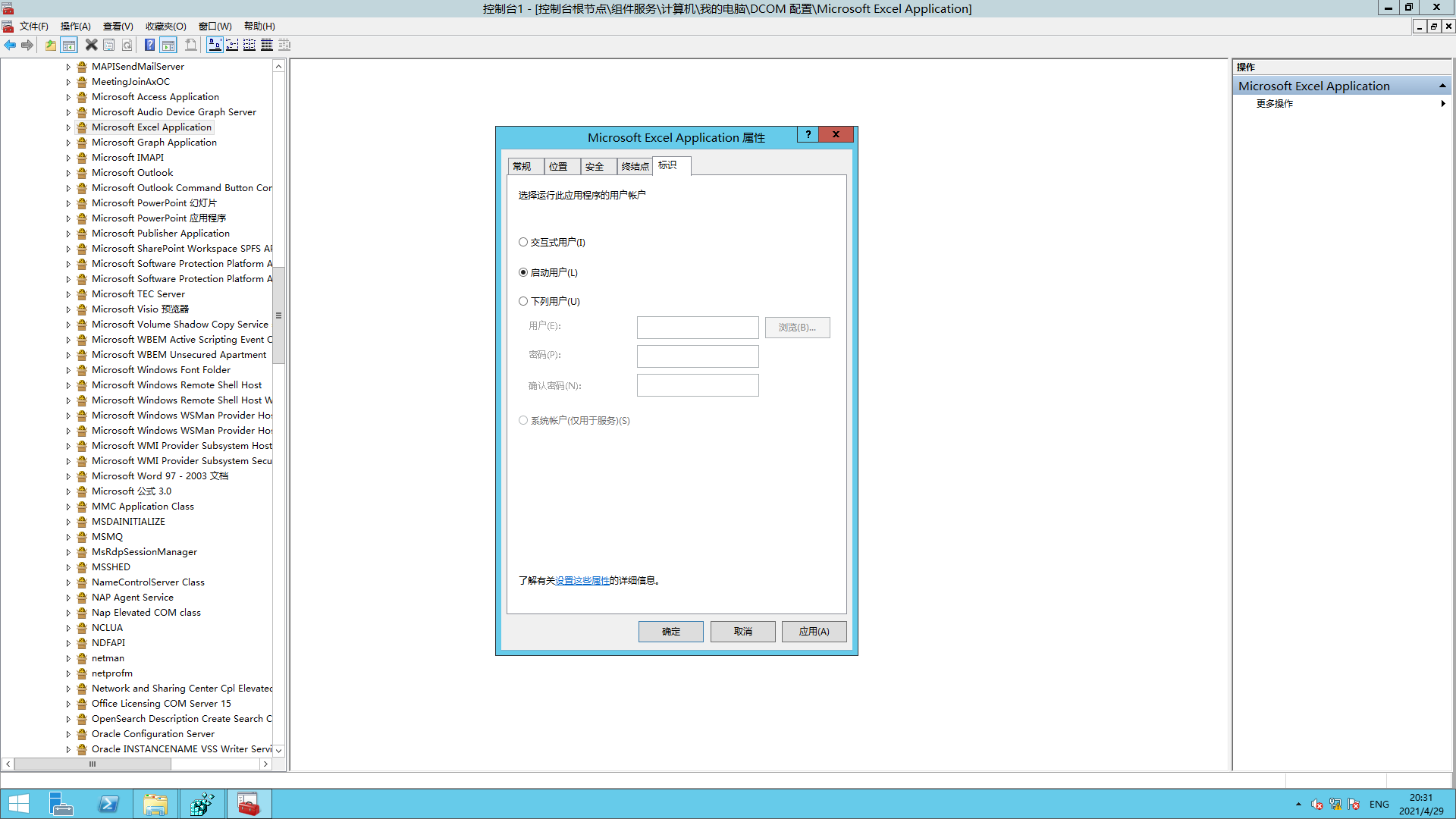Switch to the 安全 tab
The height and width of the screenshot is (819, 1456).
coord(595,167)
